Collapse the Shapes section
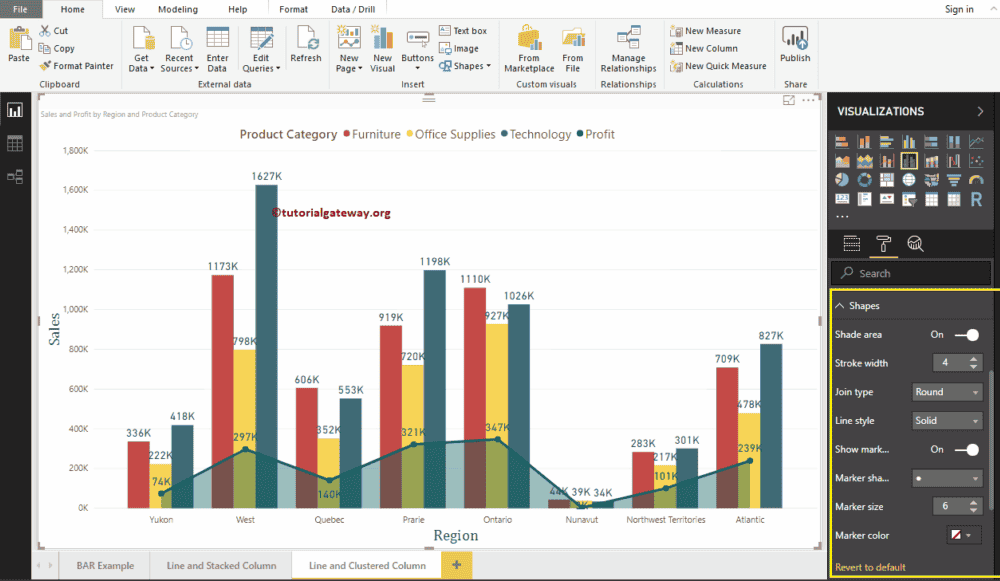 point(840,305)
